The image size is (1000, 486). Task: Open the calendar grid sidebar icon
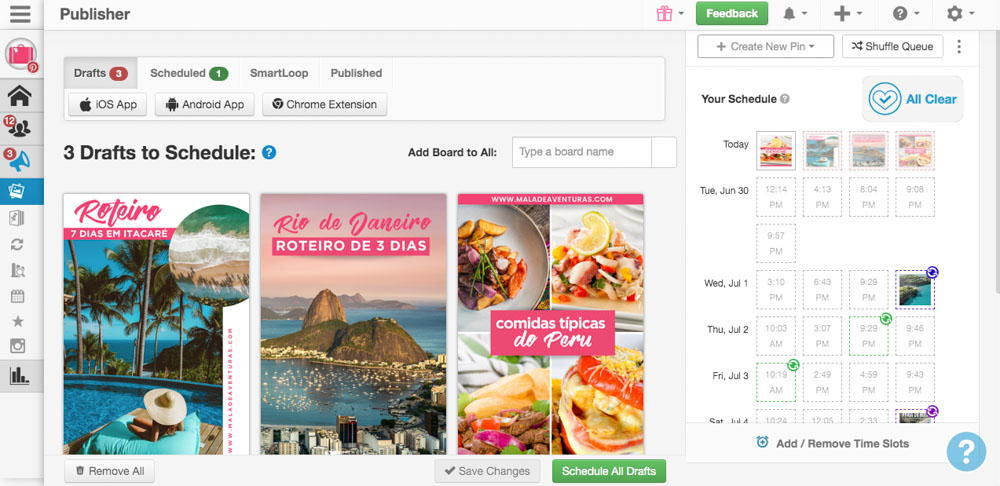coord(17,296)
